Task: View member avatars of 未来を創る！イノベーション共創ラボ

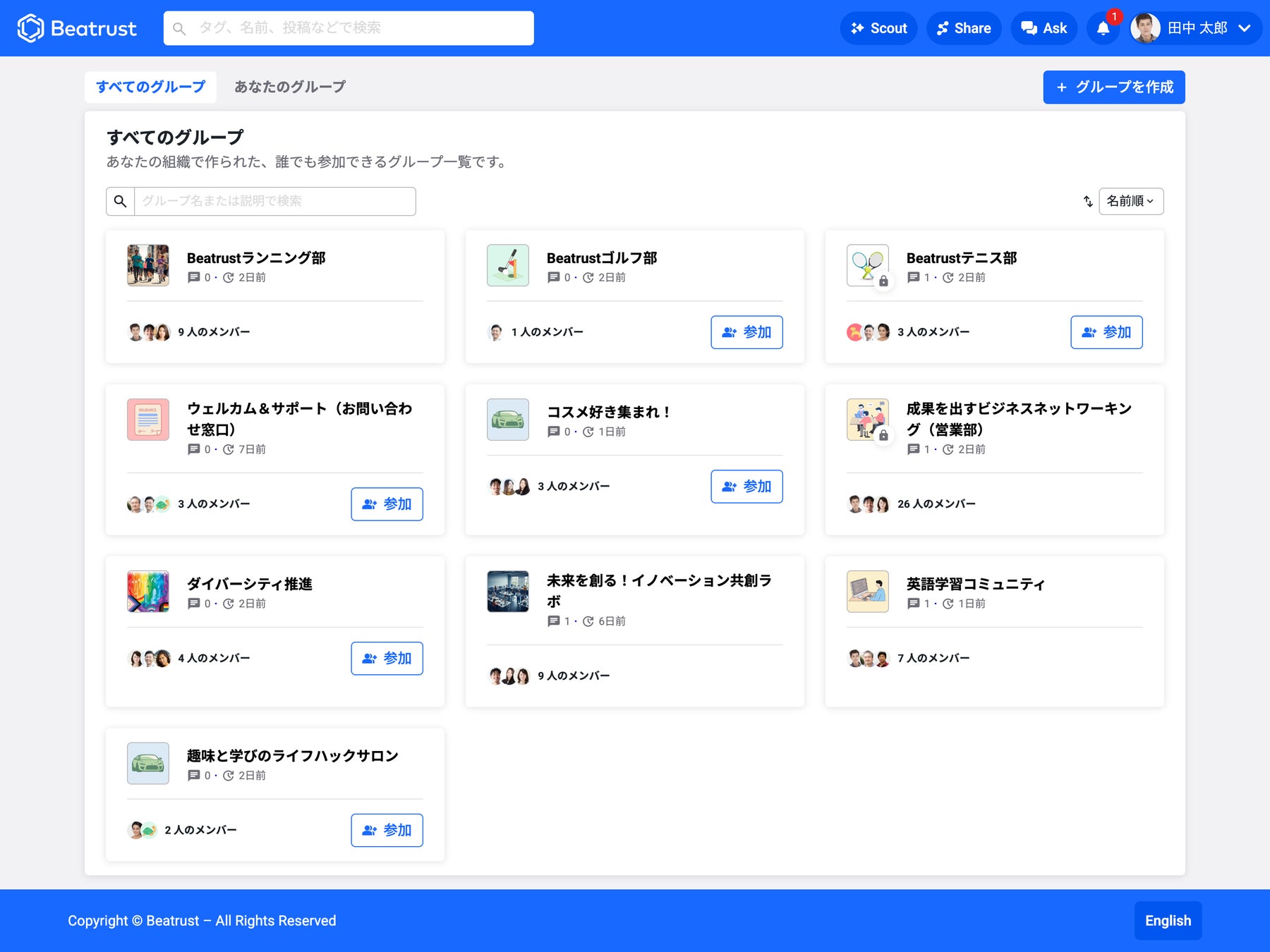Action: pyautogui.click(x=509, y=676)
